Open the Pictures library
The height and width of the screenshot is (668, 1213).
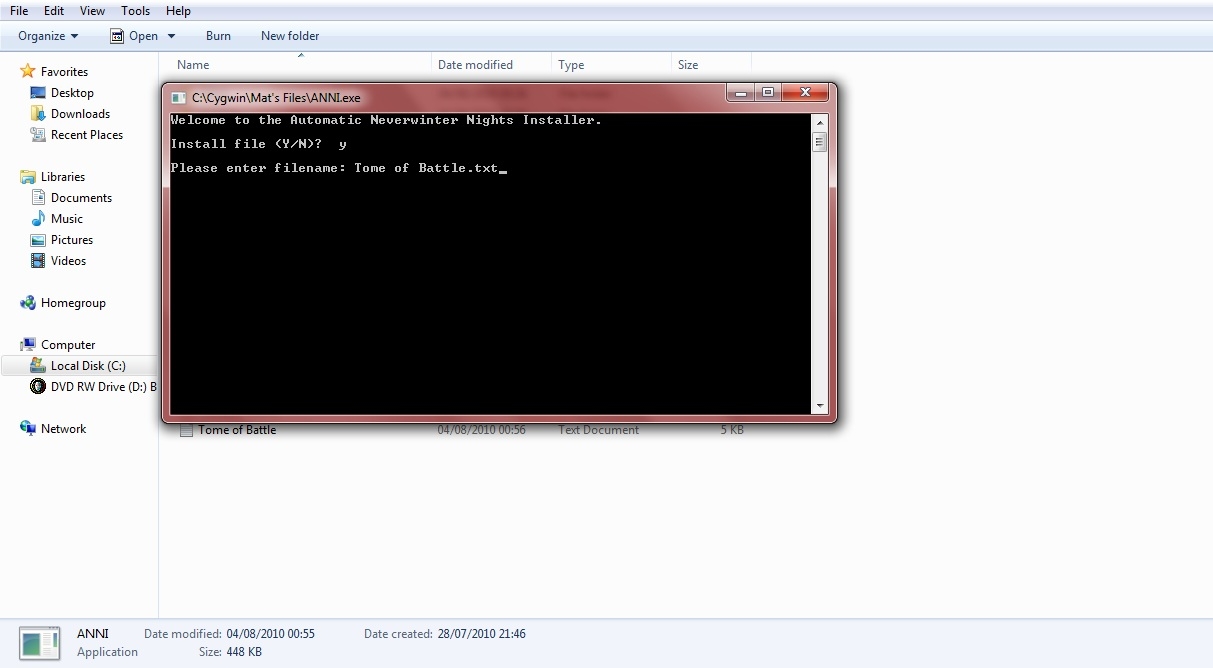(x=71, y=240)
